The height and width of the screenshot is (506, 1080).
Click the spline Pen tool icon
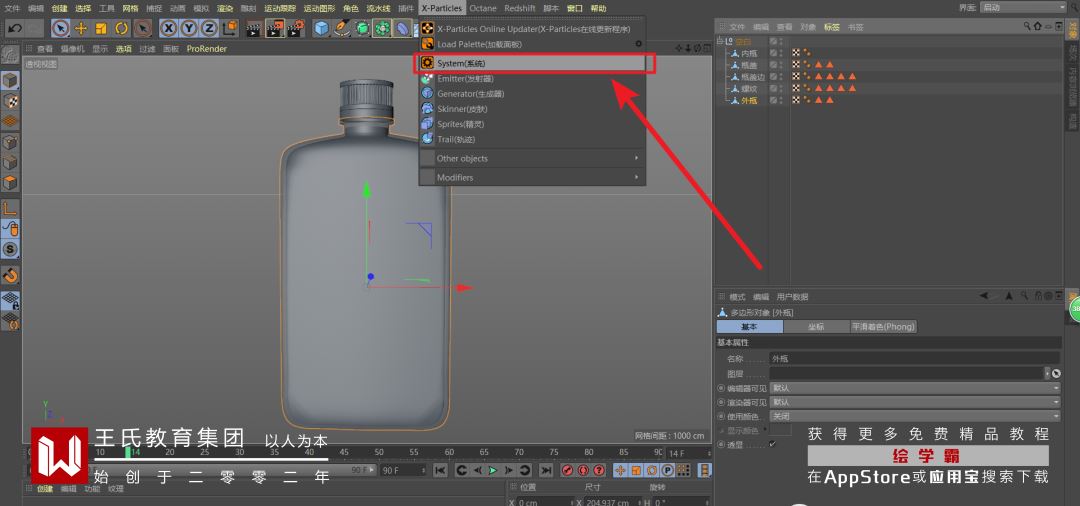tap(342, 28)
